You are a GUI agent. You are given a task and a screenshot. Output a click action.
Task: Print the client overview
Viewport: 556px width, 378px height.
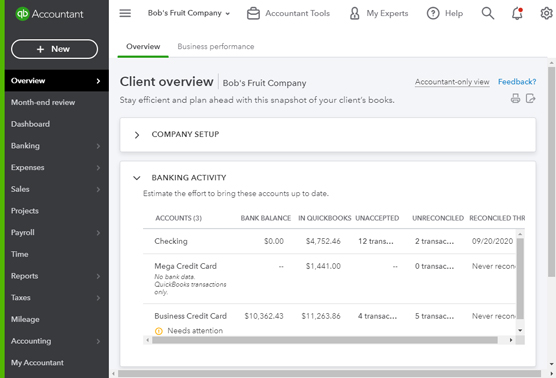[515, 98]
